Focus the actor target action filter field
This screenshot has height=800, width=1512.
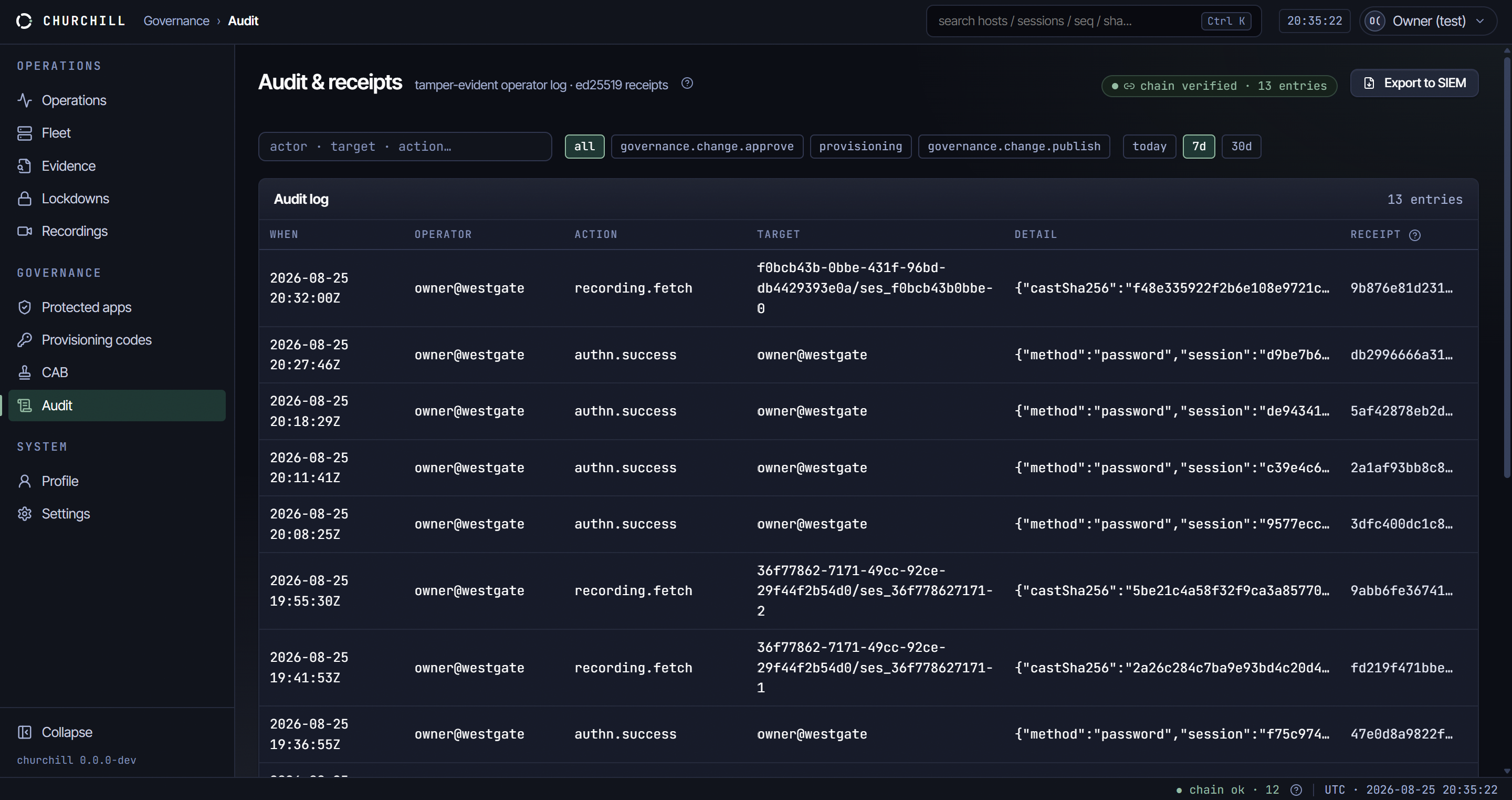(405, 146)
